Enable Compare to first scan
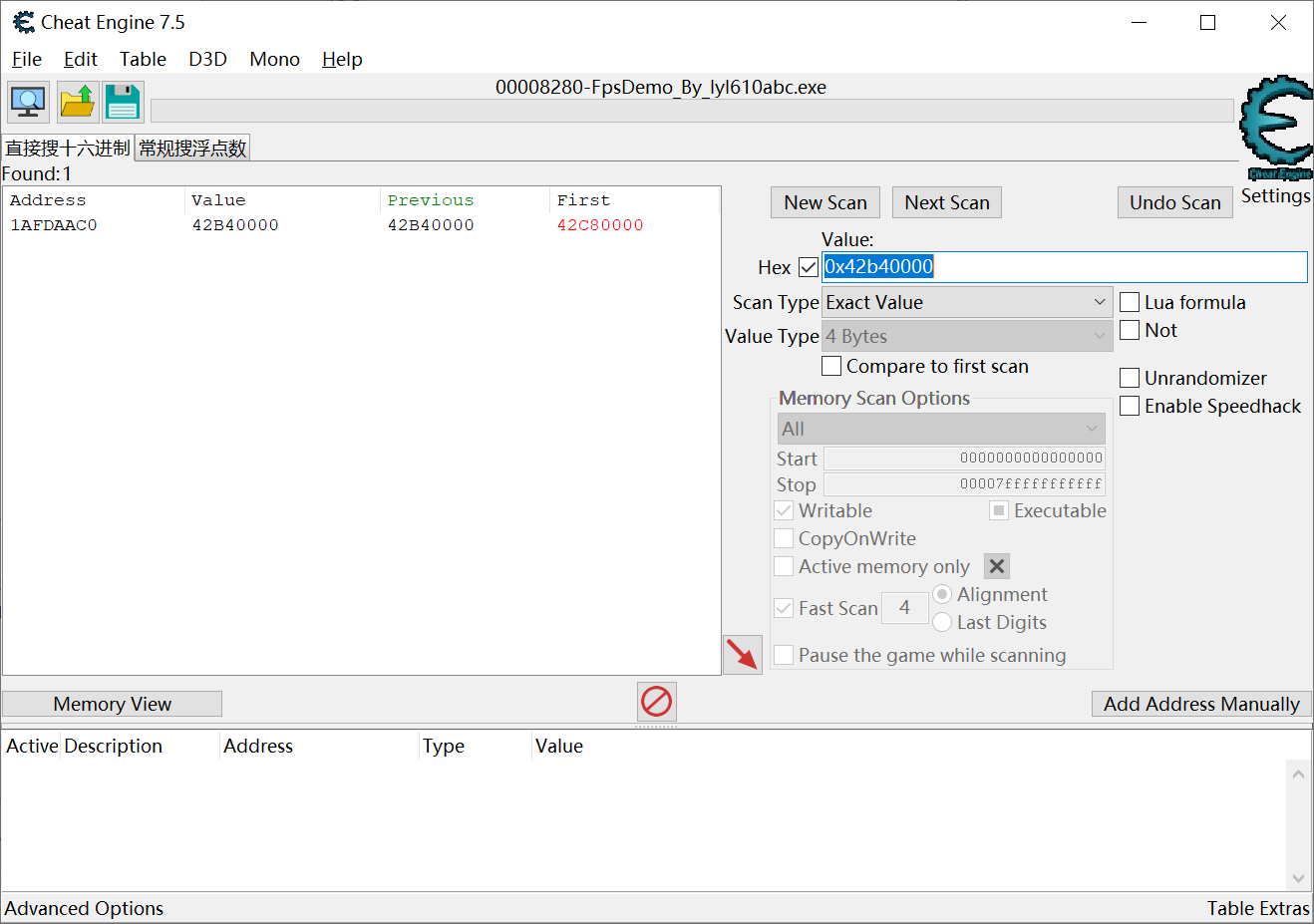This screenshot has height=924, width=1314. tap(831, 366)
